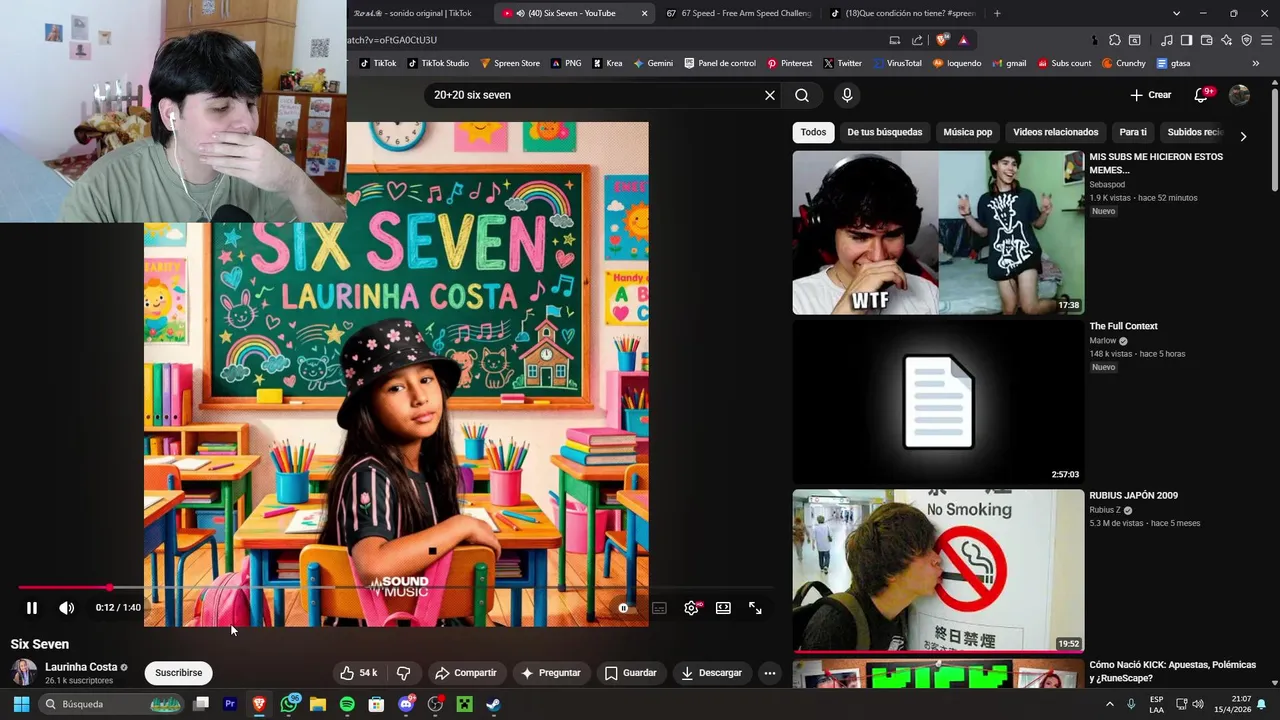Share the video via Compartir
Viewport: 1280px width, 720px height.
point(465,673)
